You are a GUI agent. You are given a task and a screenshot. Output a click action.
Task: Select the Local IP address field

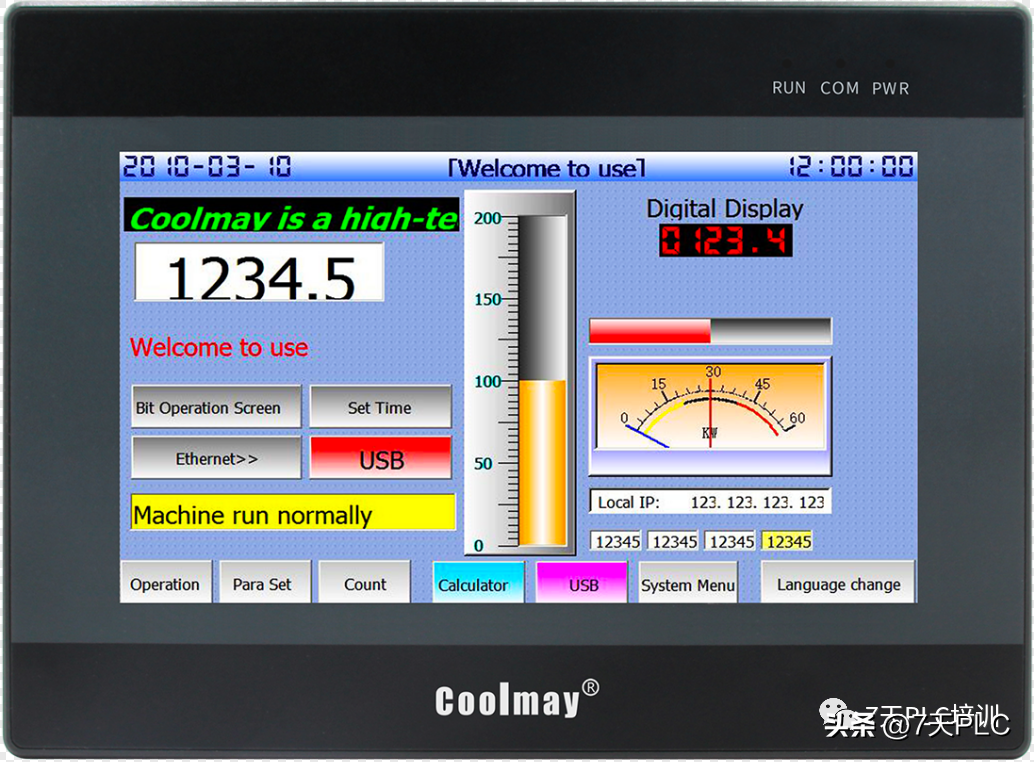pyautogui.click(x=710, y=502)
